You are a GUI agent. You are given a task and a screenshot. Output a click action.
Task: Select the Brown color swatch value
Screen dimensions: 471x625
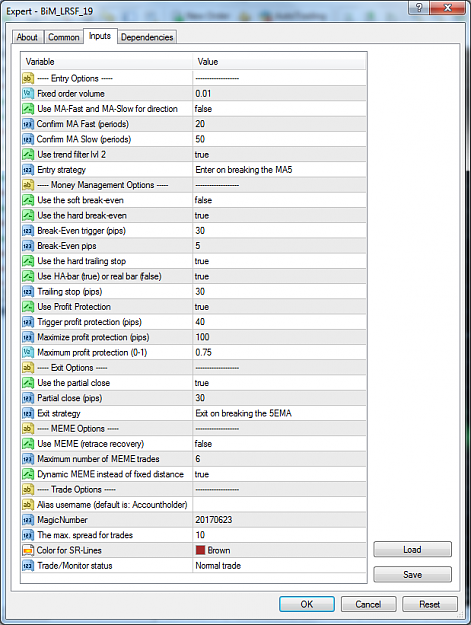point(200,550)
